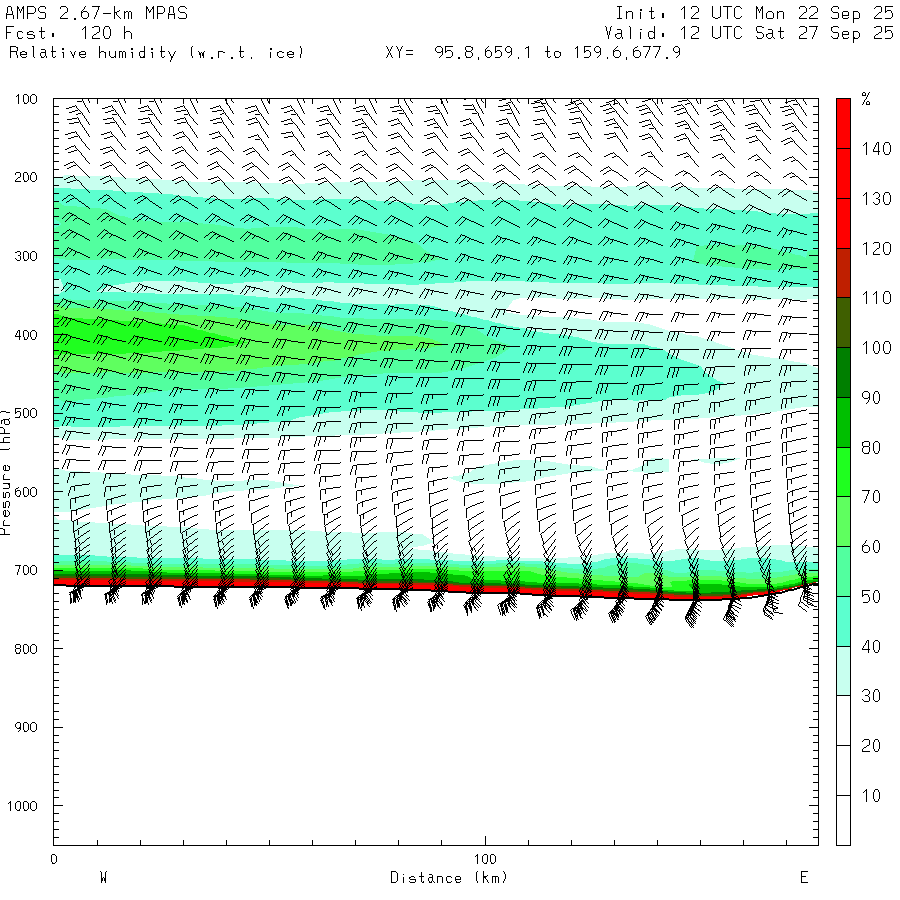Click the "400" pressure axis label
Image resolution: width=900 pixels, height=900 pixels.
tap(26, 335)
